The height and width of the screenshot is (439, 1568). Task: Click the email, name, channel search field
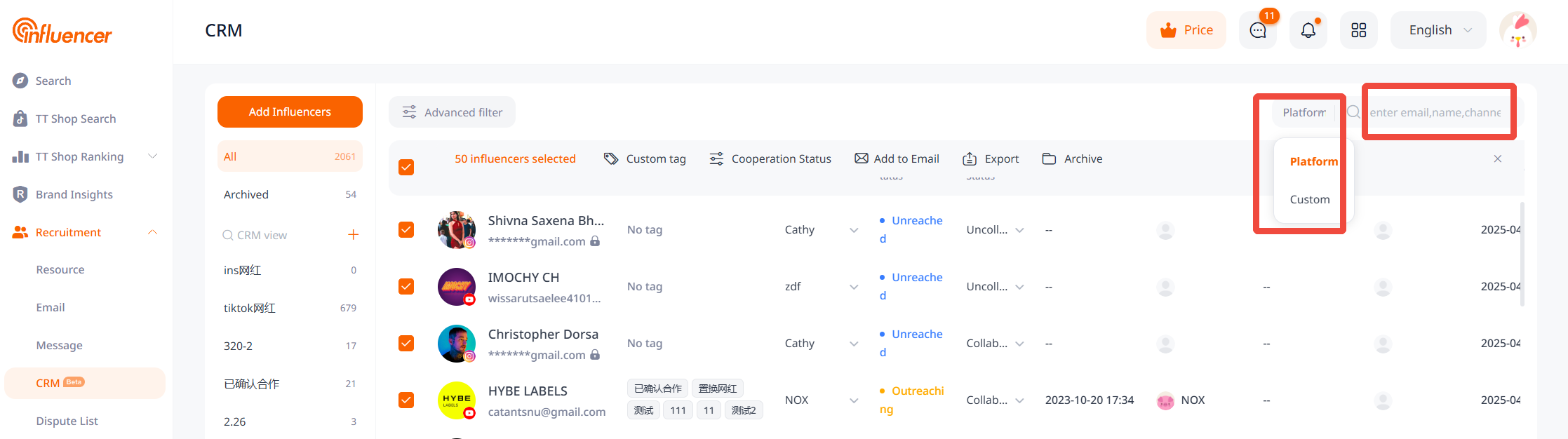tap(1435, 112)
